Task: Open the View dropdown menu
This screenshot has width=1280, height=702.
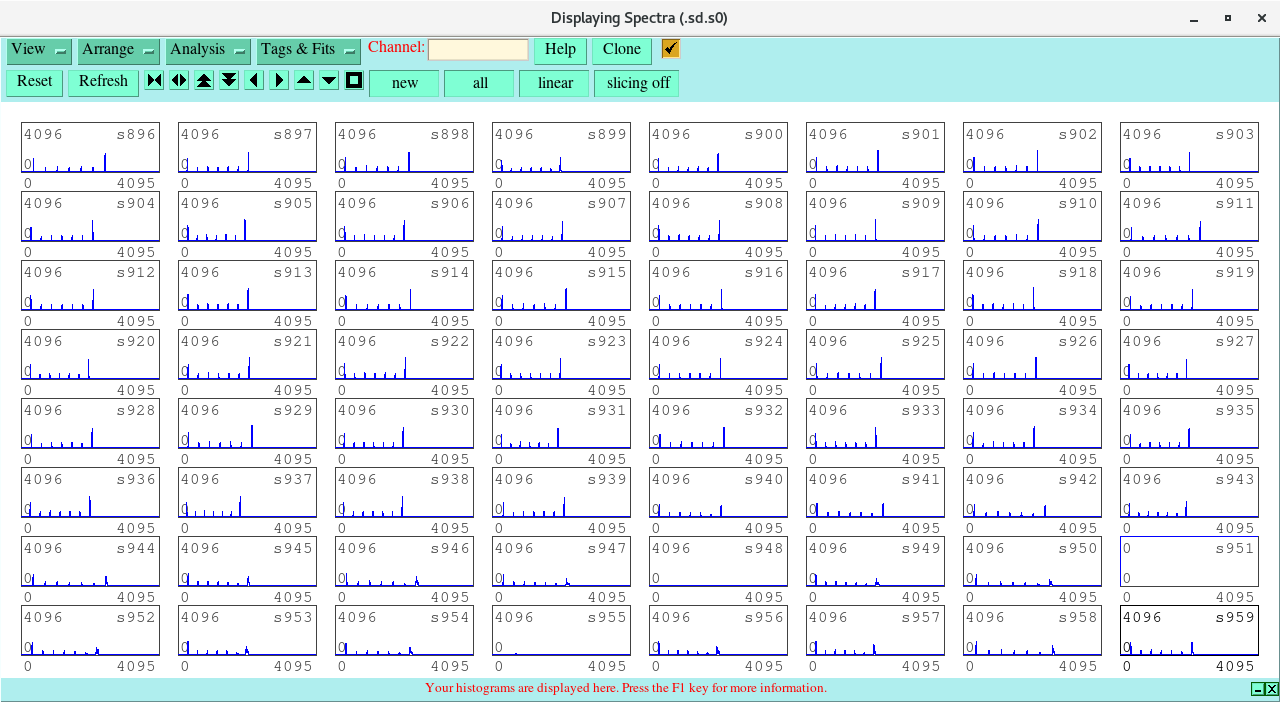Action: (x=38, y=50)
